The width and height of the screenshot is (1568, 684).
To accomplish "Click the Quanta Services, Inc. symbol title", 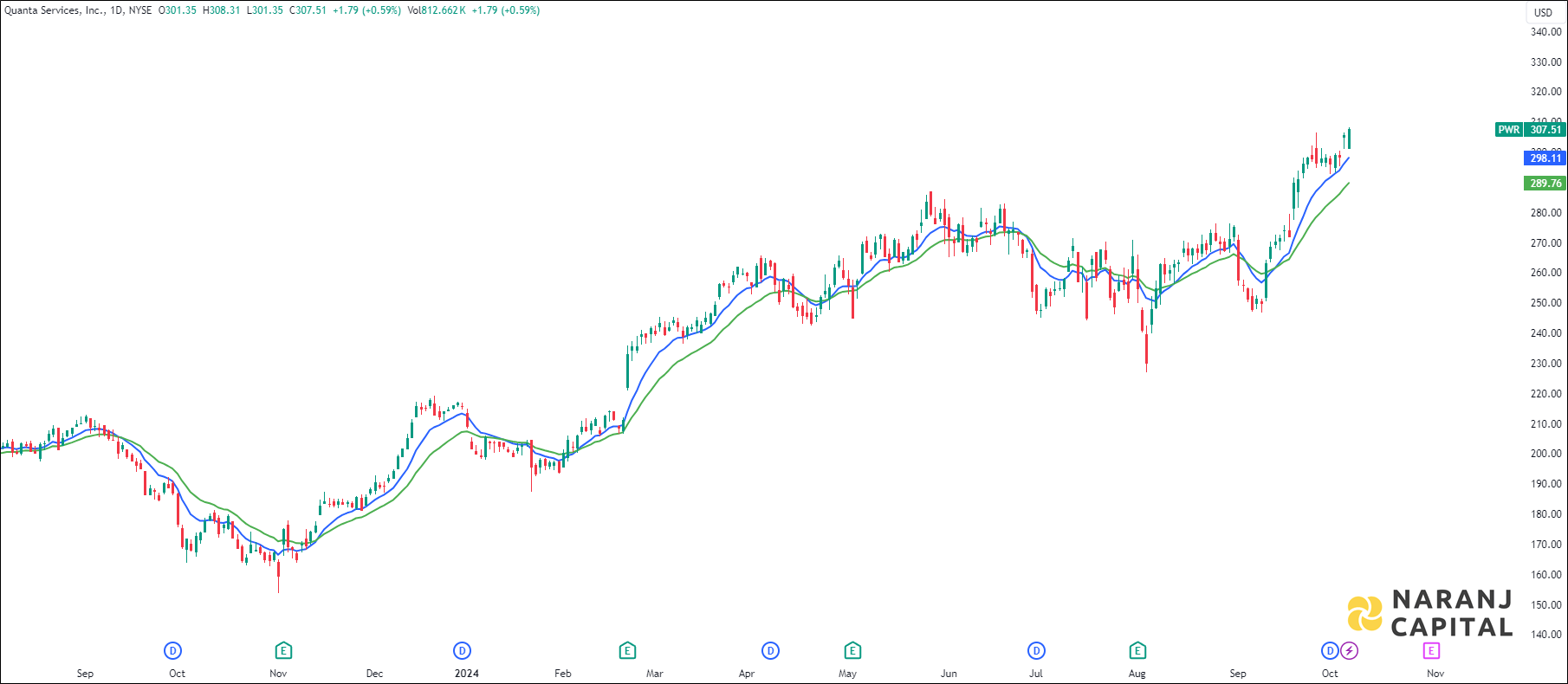I will (x=54, y=10).
